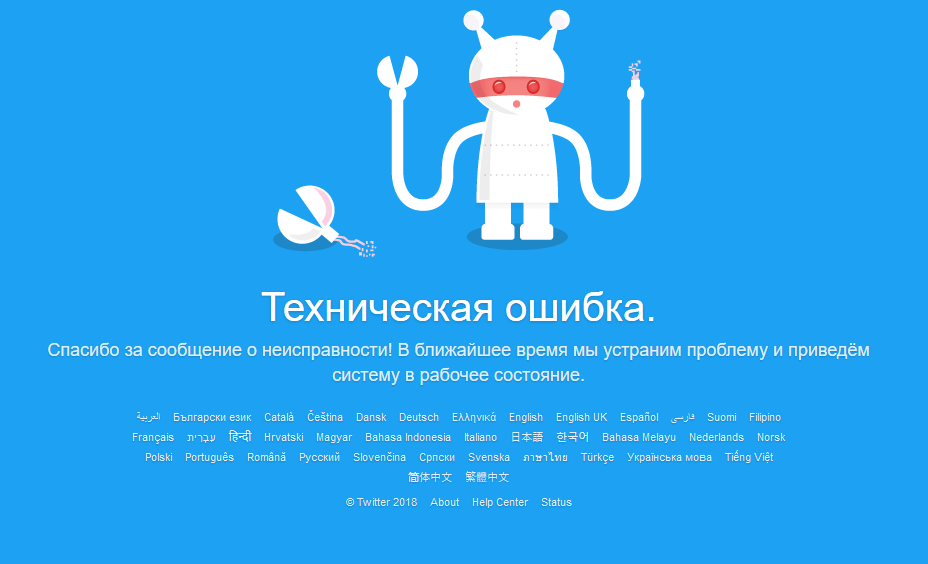
Task: Choose Українська мова language link
Action: point(669,457)
